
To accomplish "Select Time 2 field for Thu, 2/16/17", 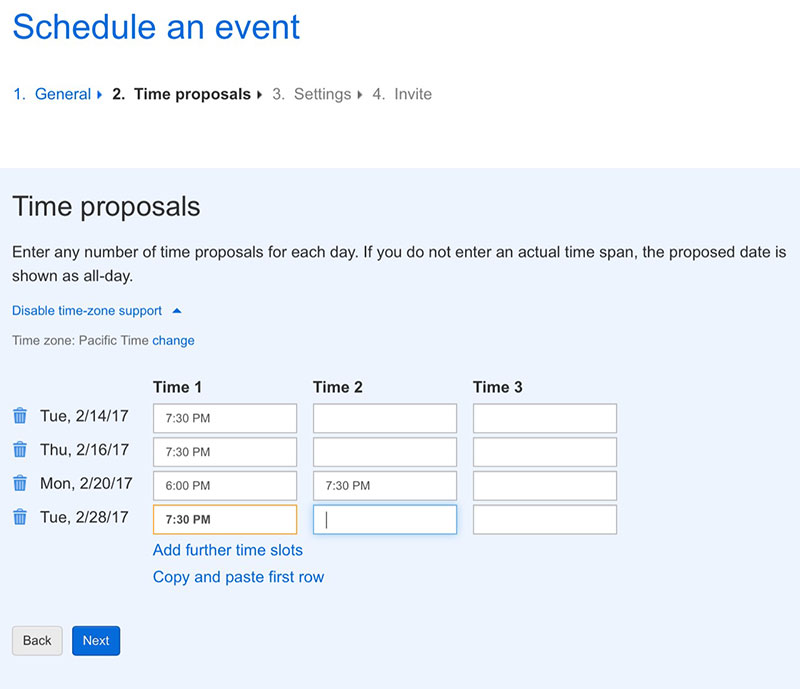I will point(385,452).
